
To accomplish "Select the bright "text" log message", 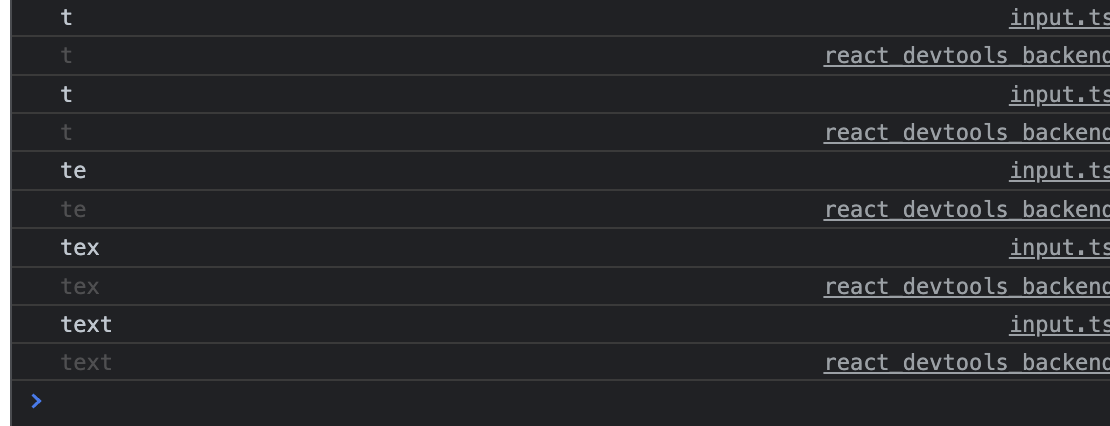I will pos(86,325).
